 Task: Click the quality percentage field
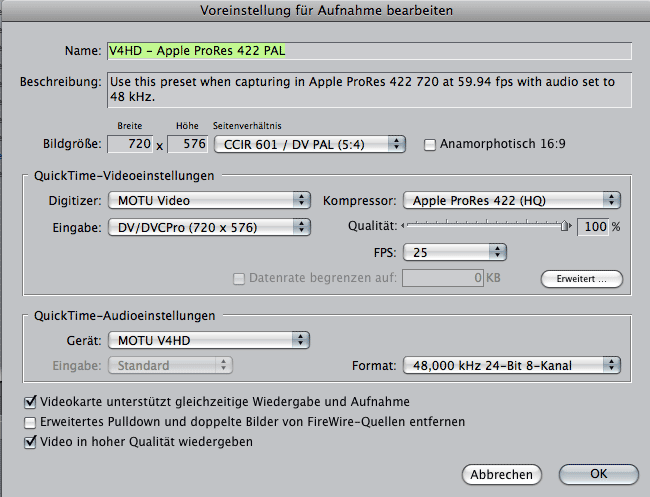(594, 227)
